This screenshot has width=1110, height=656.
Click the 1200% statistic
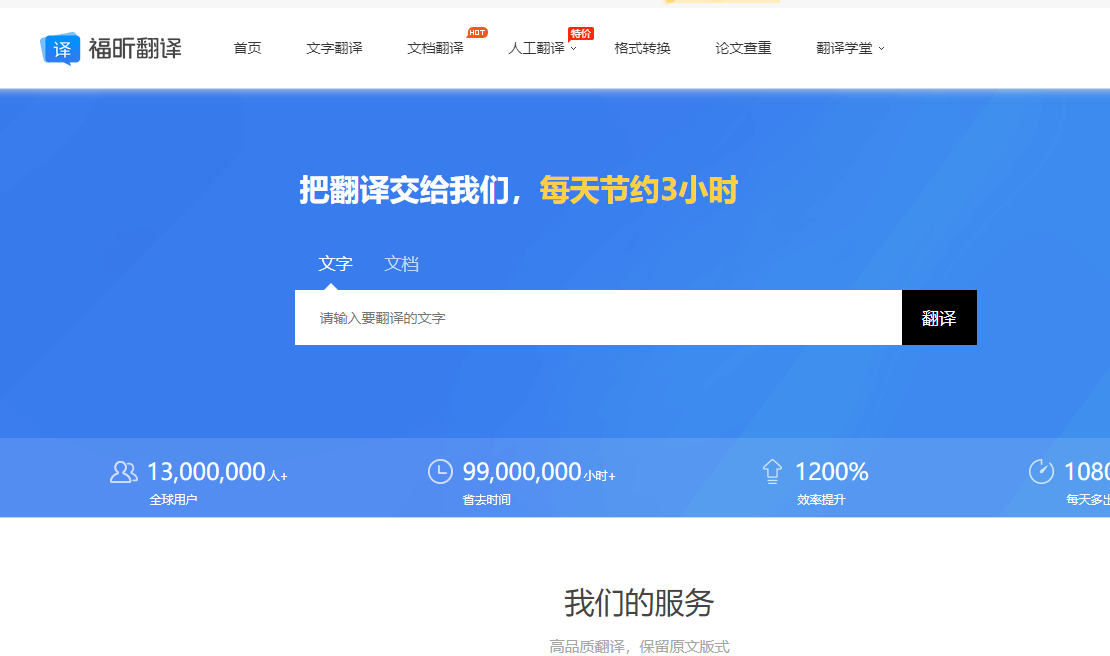[x=832, y=472]
